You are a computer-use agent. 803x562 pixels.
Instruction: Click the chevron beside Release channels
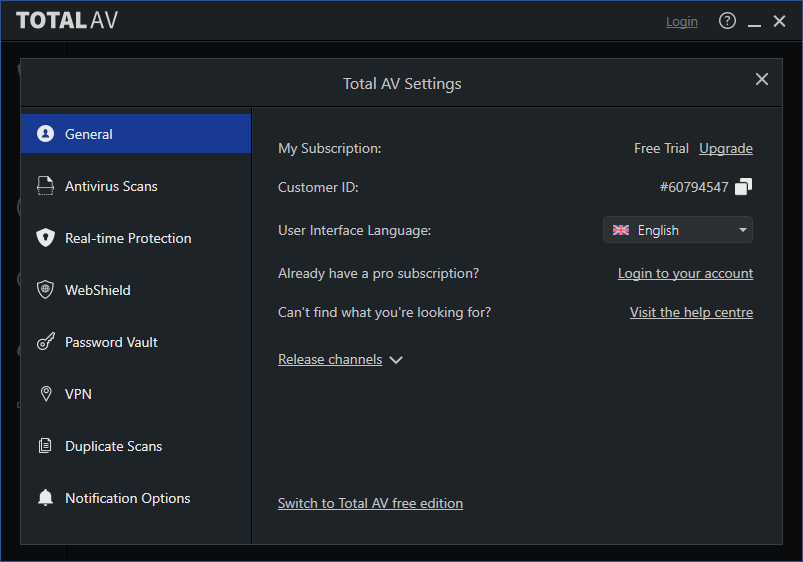396,360
